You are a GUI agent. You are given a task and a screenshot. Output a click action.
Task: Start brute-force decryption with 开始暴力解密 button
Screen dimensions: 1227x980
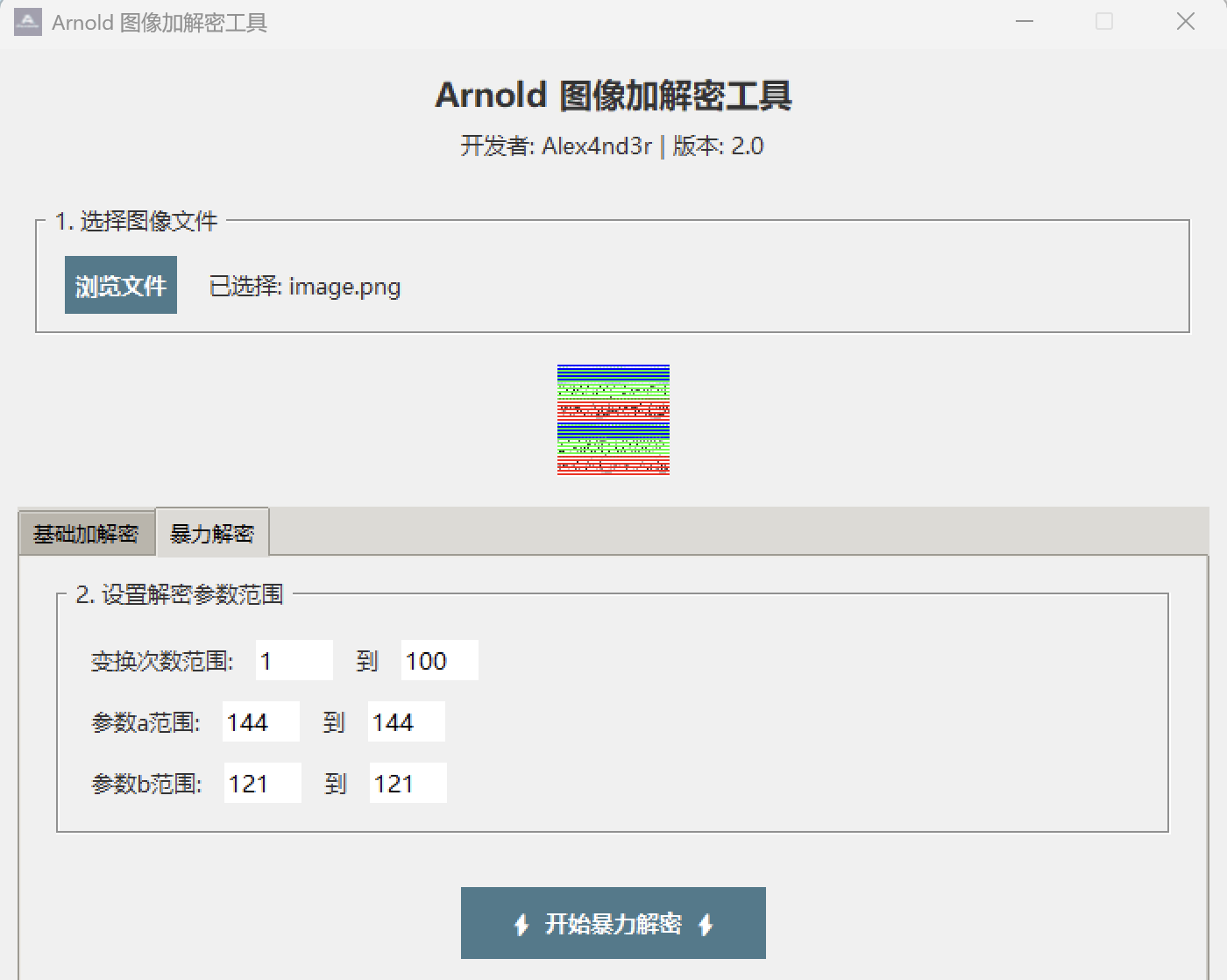613,923
